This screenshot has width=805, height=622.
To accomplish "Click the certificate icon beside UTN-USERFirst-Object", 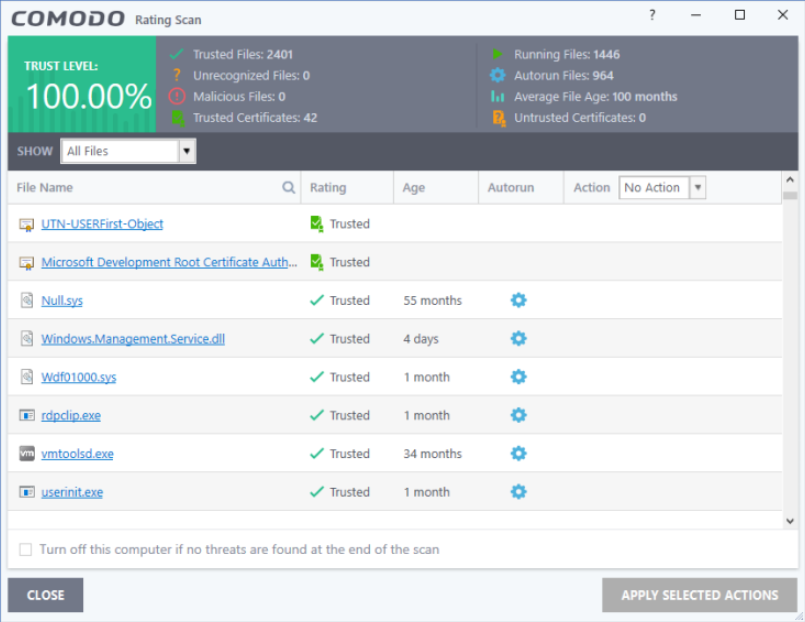I will [x=27, y=224].
